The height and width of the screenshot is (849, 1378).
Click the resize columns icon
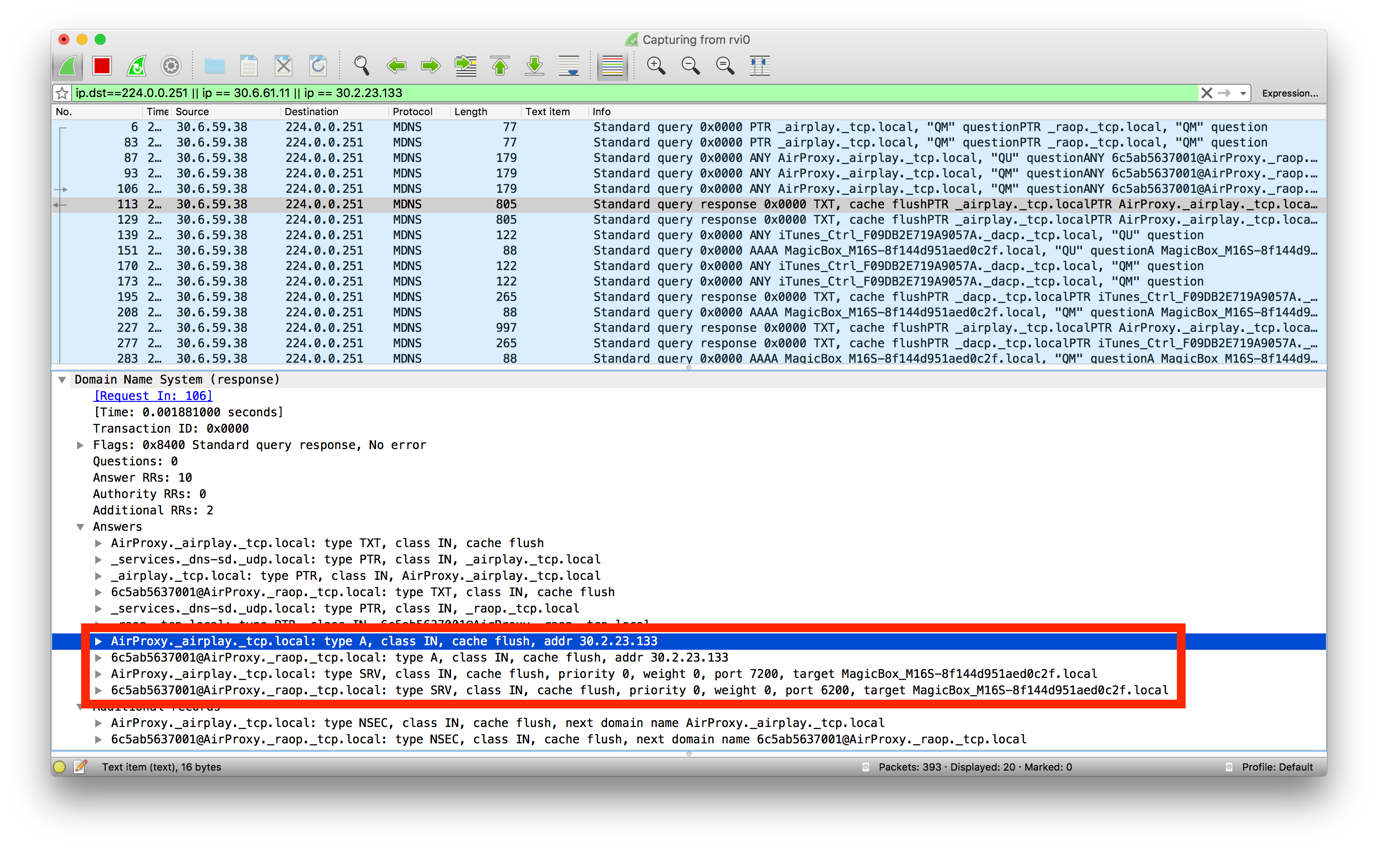pos(760,66)
